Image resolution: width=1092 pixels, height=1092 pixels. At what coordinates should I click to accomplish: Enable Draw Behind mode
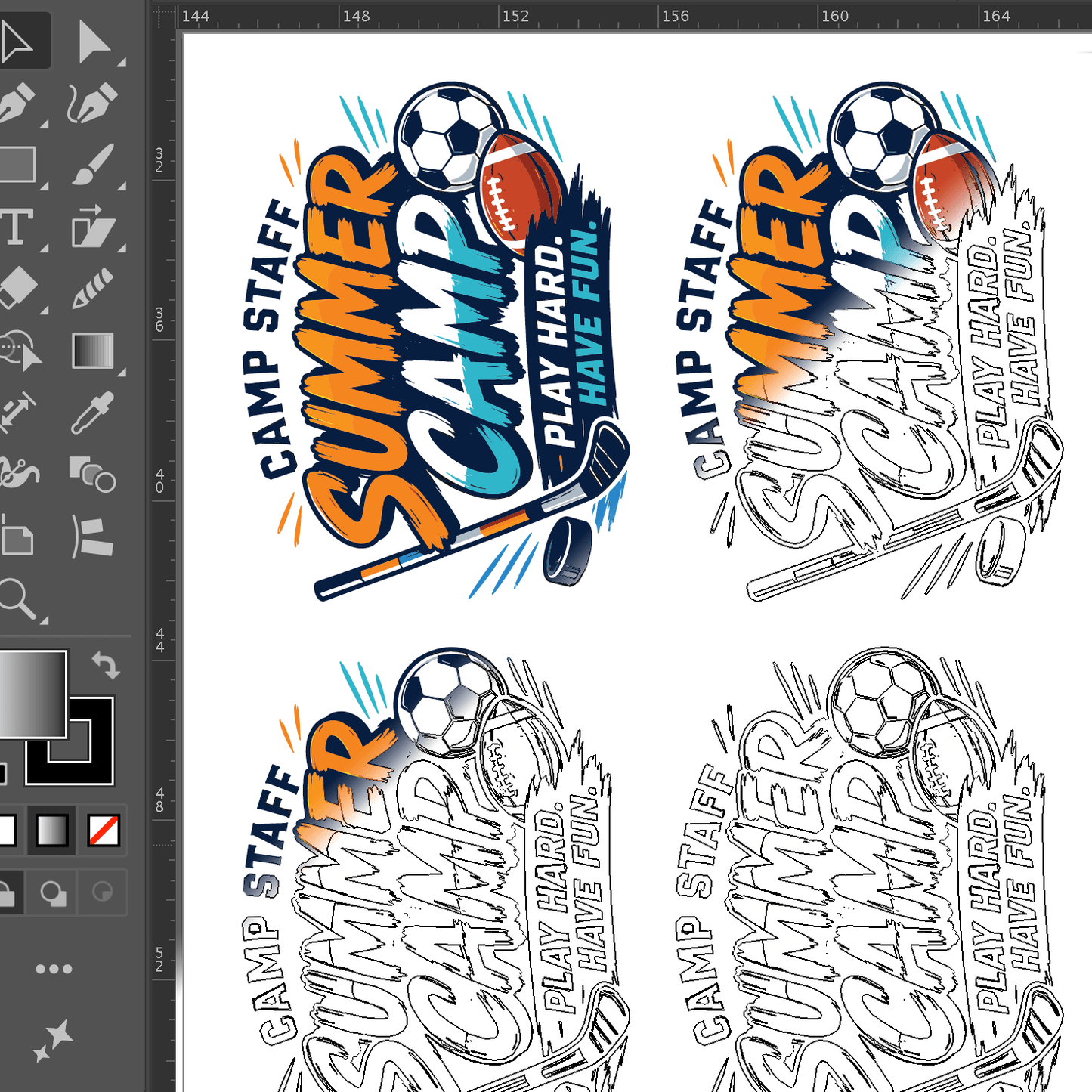tap(53, 893)
